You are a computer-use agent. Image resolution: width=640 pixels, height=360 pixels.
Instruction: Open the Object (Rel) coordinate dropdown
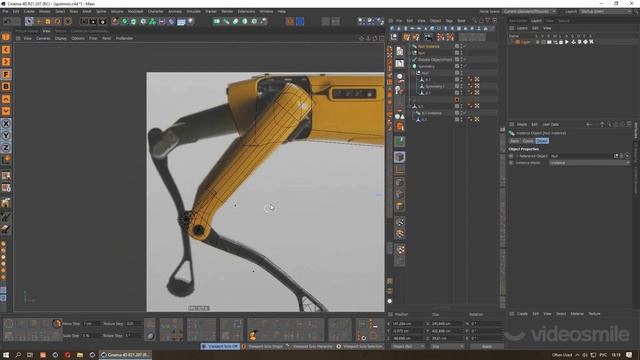coord(408,346)
